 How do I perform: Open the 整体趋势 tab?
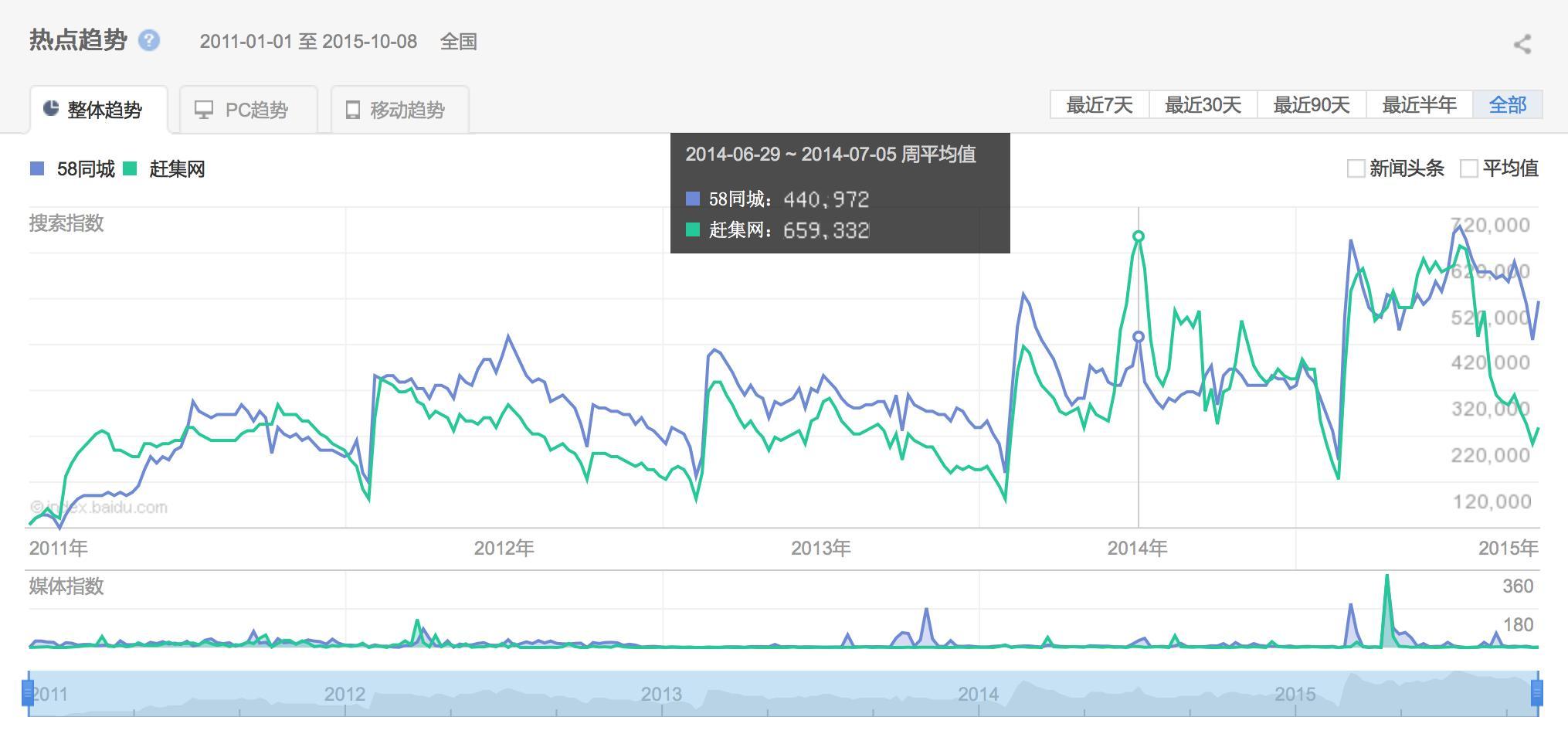click(97, 110)
